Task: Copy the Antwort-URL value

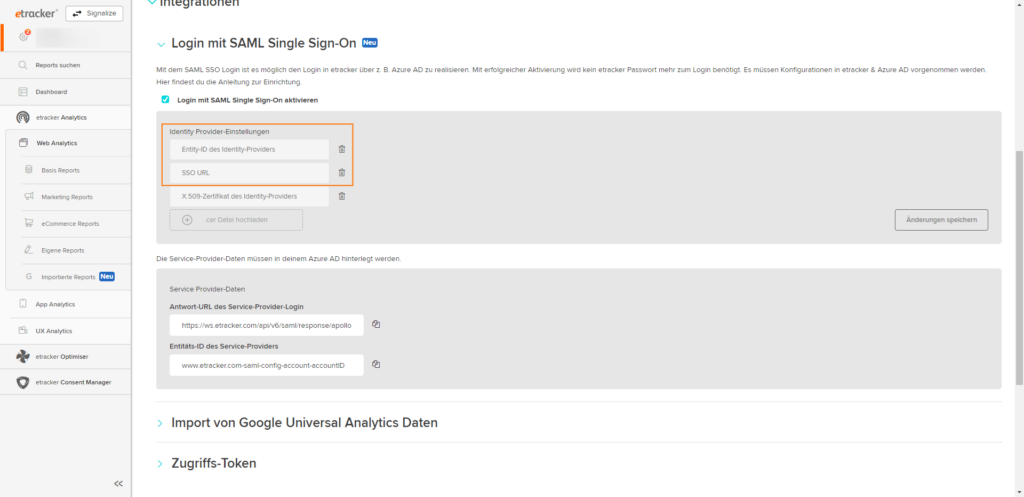Action: click(376, 324)
